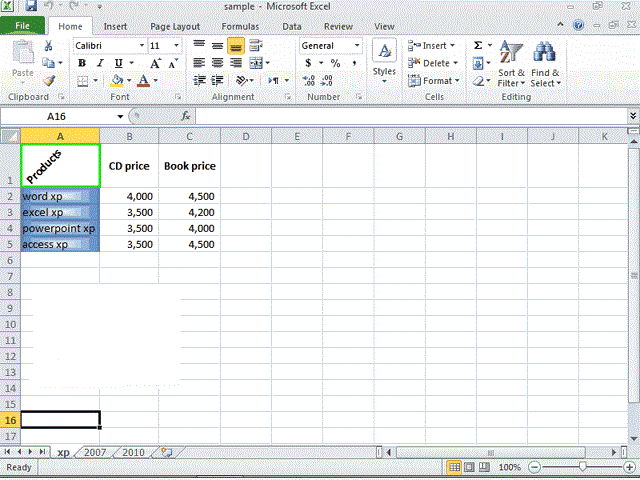Open the Name Box dropdown arrow
Image resolution: width=640 pixels, height=480 pixels.
(120, 116)
